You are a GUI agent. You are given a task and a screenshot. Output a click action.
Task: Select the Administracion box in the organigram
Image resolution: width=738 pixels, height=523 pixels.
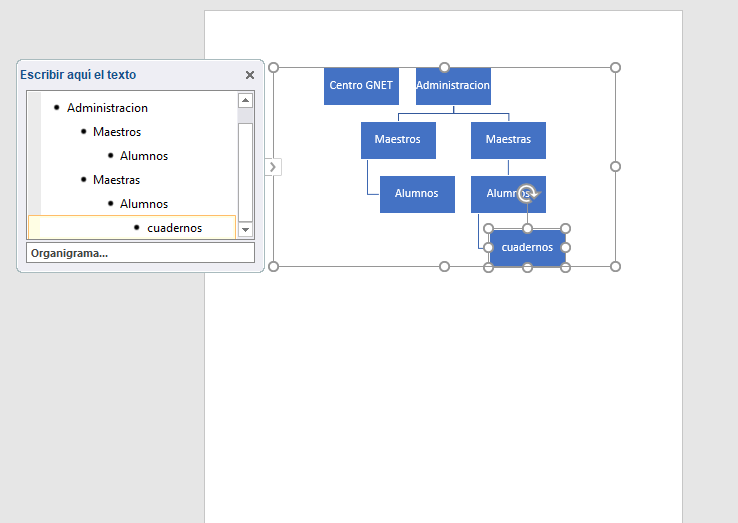pos(453,86)
